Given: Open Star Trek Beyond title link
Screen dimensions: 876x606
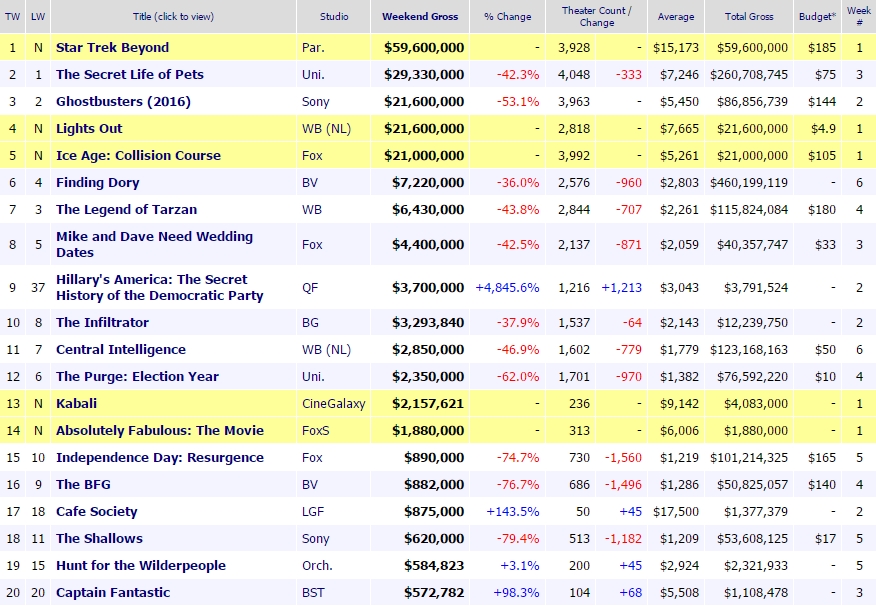Looking at the screenshot, I should [x=112, y=47].
